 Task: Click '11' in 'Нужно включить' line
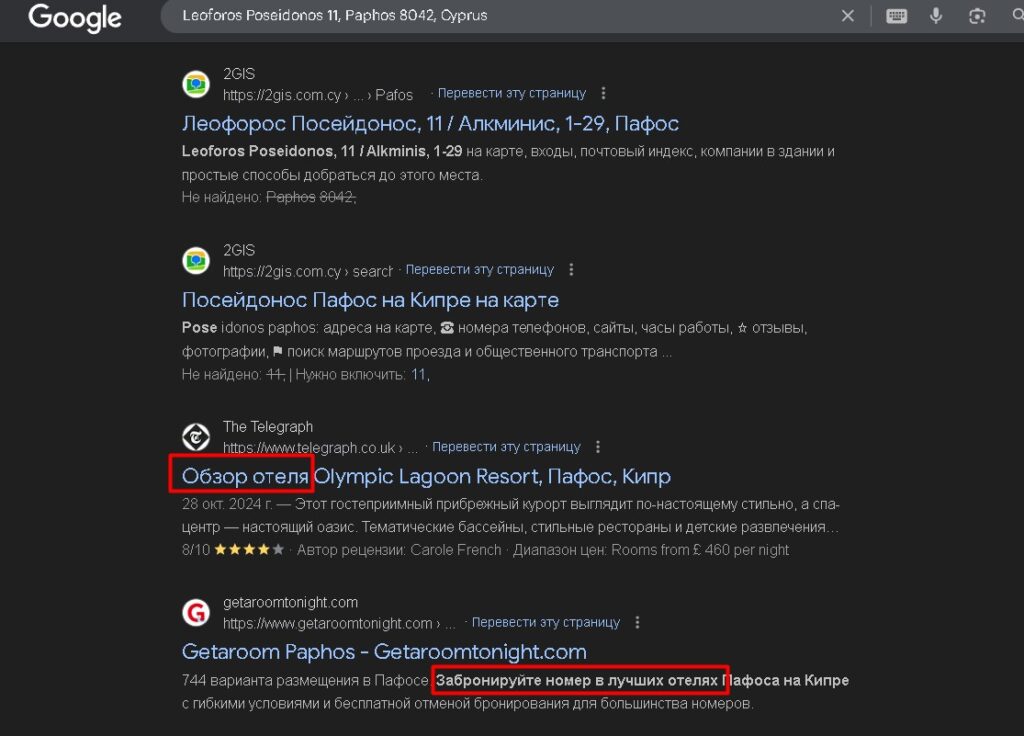[x=418, y=375]
